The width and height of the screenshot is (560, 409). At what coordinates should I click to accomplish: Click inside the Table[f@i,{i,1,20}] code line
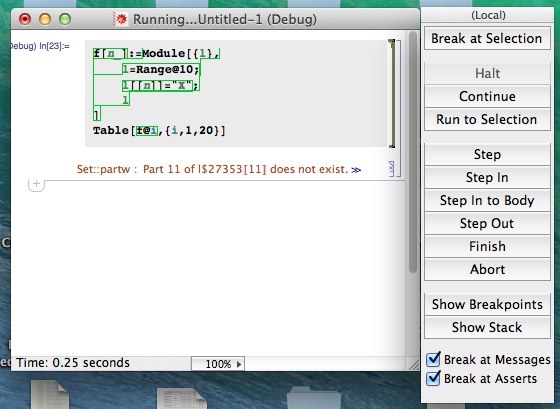pyautogui.click(x=159, y=130)
